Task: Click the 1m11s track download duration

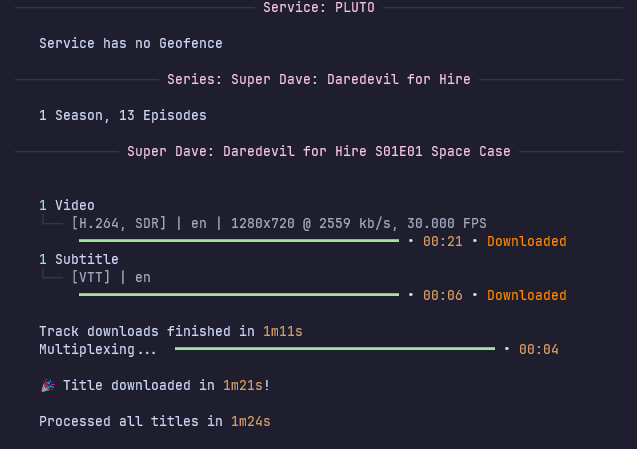Action: pos(282,331)
